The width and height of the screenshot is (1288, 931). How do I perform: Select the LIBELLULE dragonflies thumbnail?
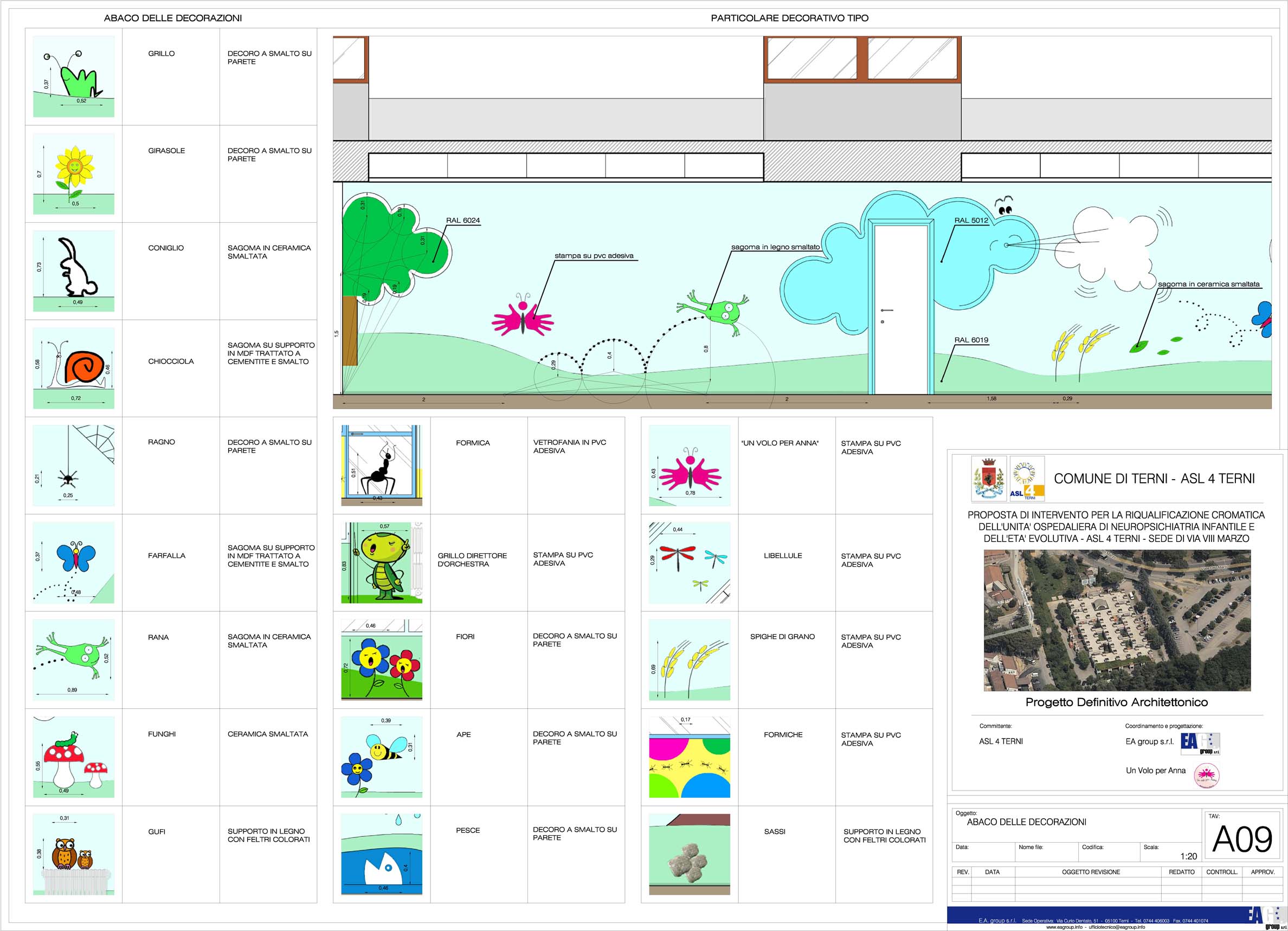(690, 563)
